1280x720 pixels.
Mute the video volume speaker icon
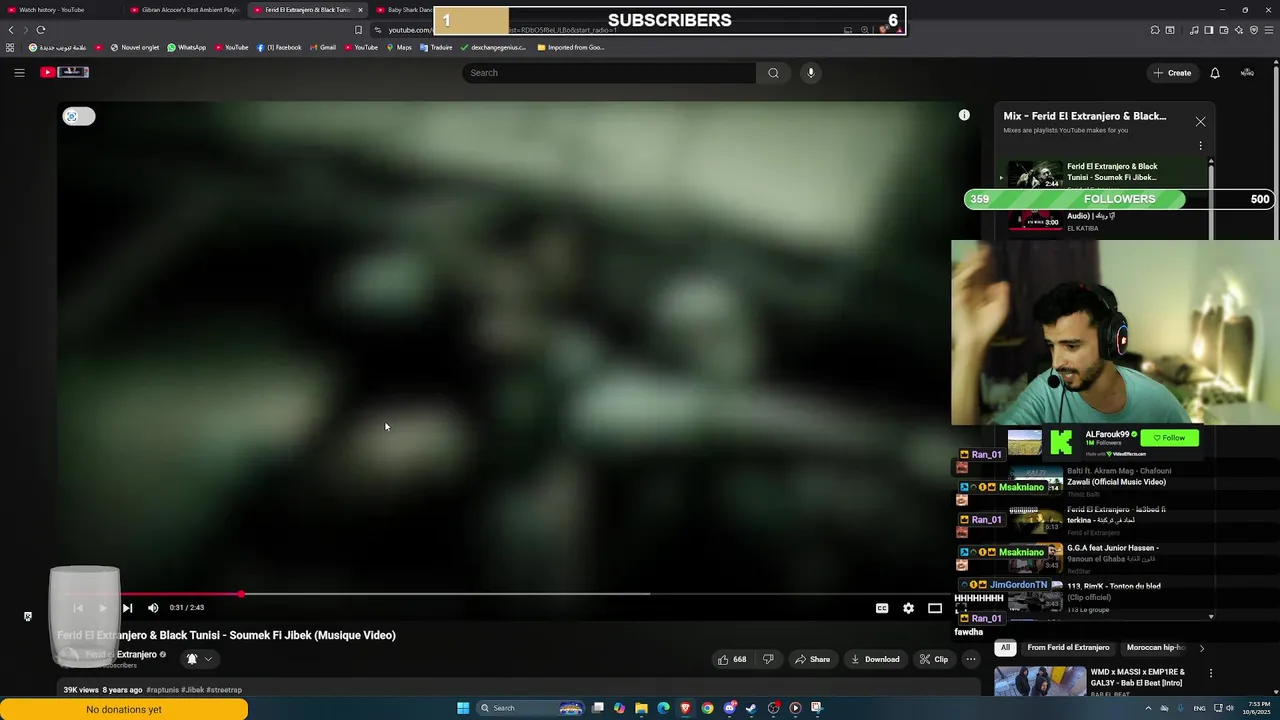[153, 608]
